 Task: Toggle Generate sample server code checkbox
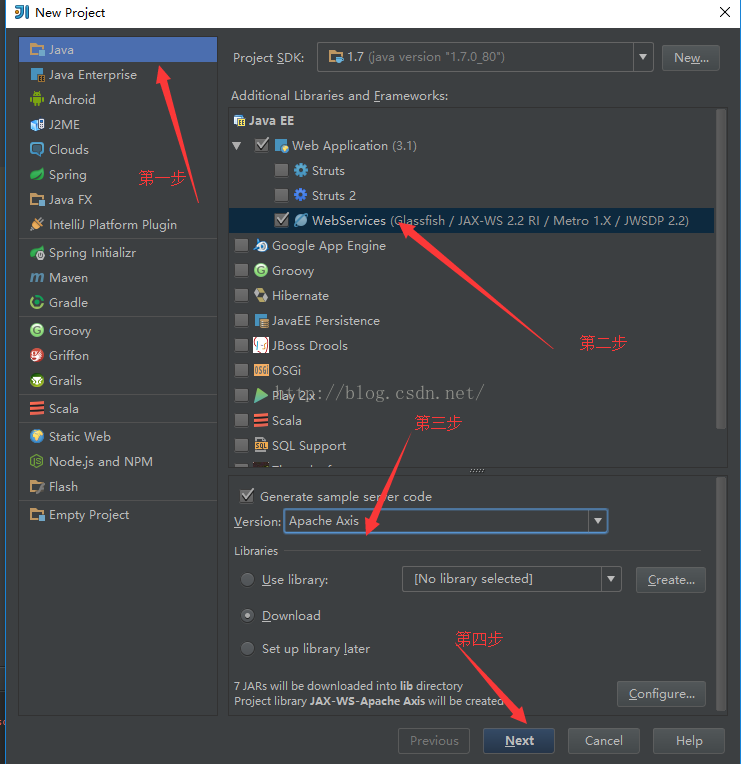coord(247,496)
